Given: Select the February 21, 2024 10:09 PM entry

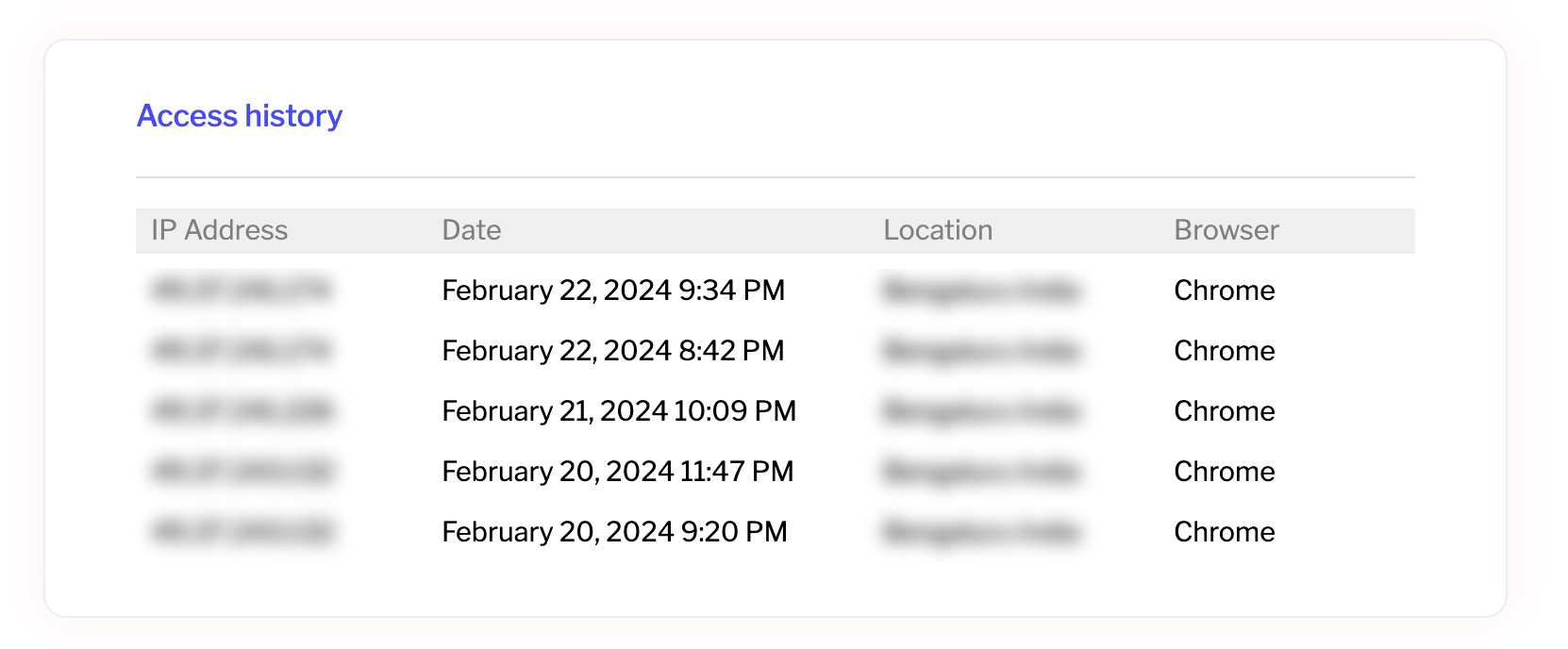Looking at the screenshot, I should click(x=619, y=411).
